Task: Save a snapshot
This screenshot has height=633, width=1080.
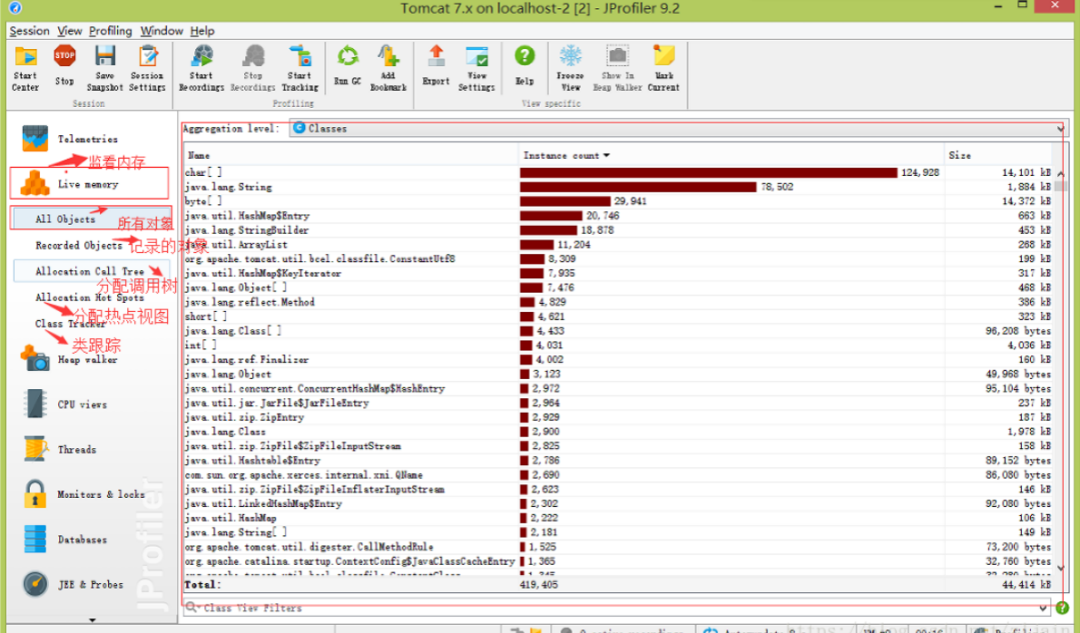Action: pos(105,68)
